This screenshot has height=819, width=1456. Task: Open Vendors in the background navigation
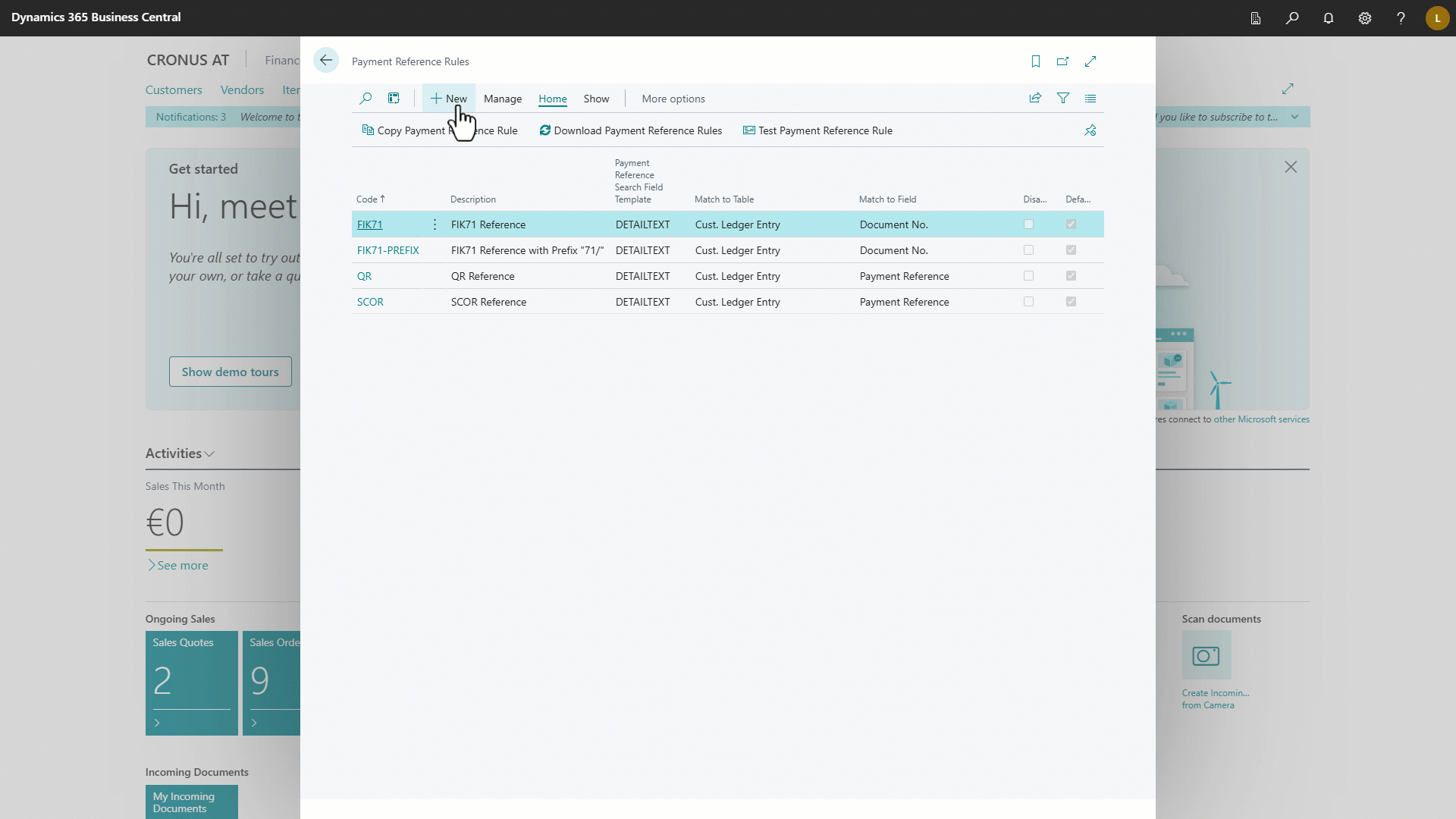coord(242,89)
